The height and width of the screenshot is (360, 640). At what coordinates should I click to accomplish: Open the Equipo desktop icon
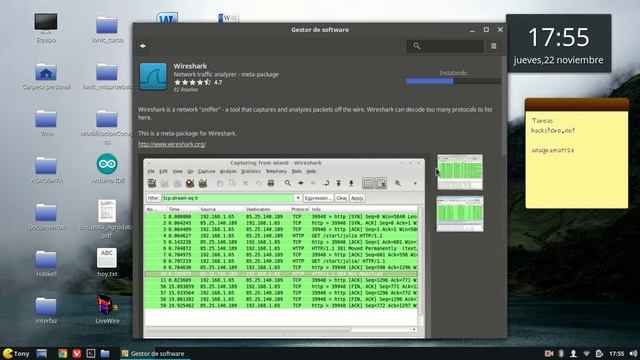46,28
